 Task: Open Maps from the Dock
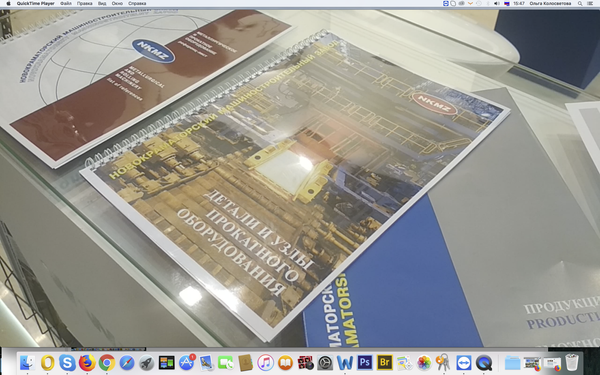(x=404, y=362)
